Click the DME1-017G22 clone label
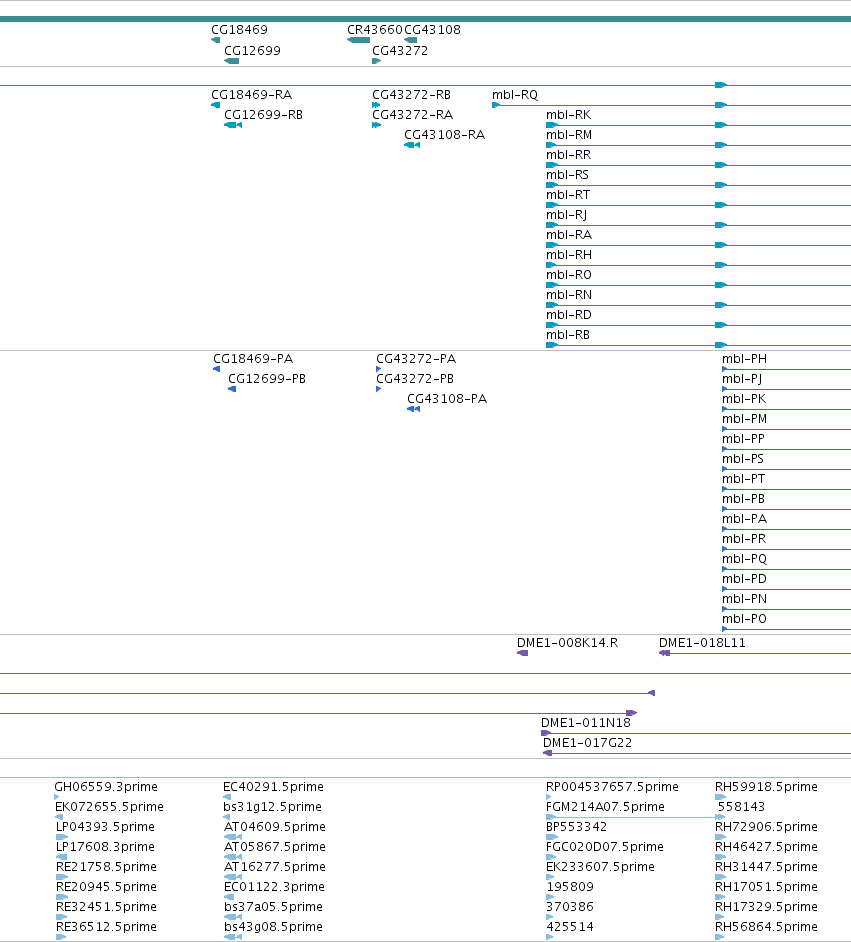The width and height of the screenshot is (851, 942). click(x=587, y=743)
